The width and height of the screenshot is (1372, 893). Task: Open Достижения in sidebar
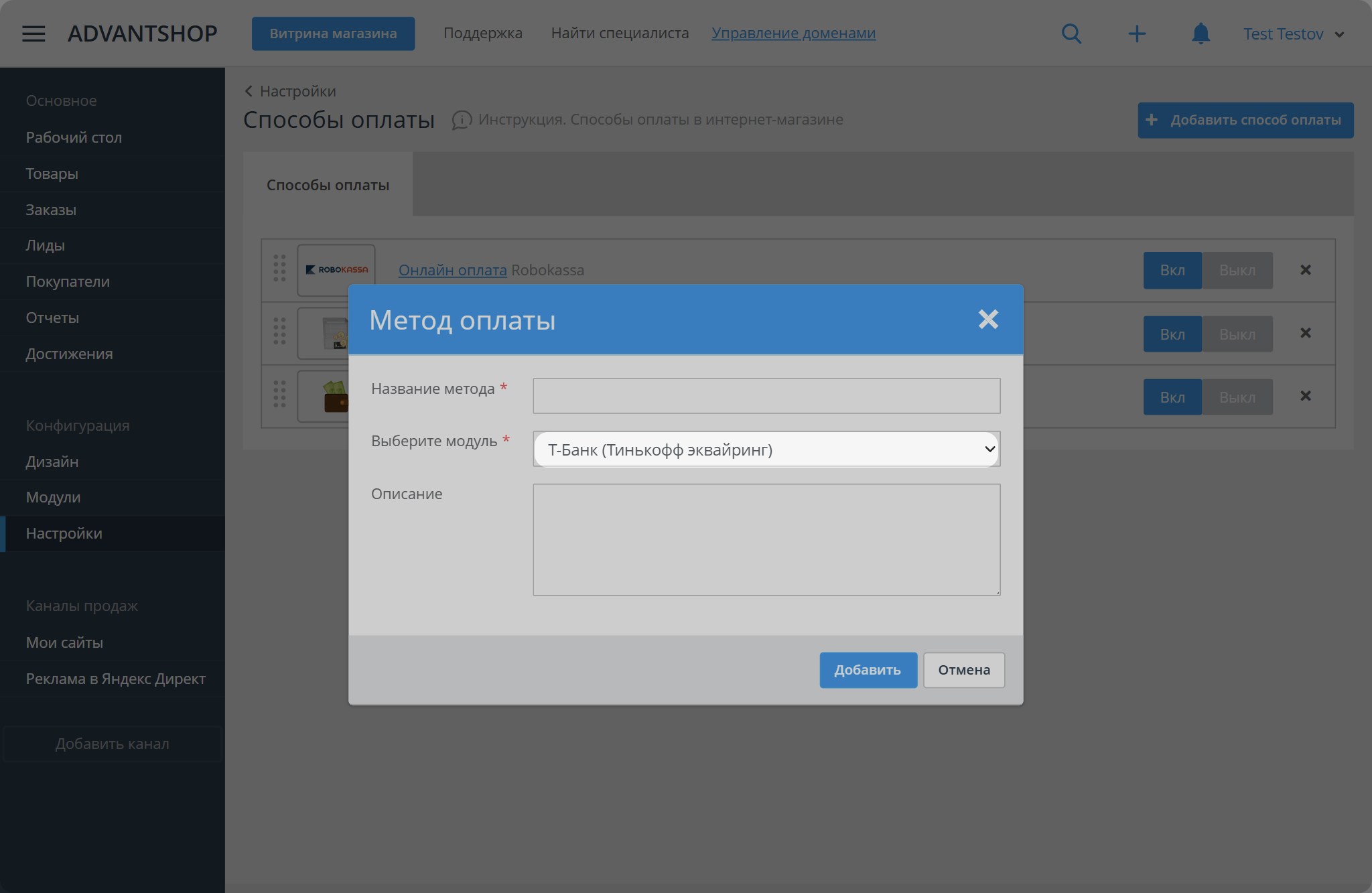click(x=113, y=354)
